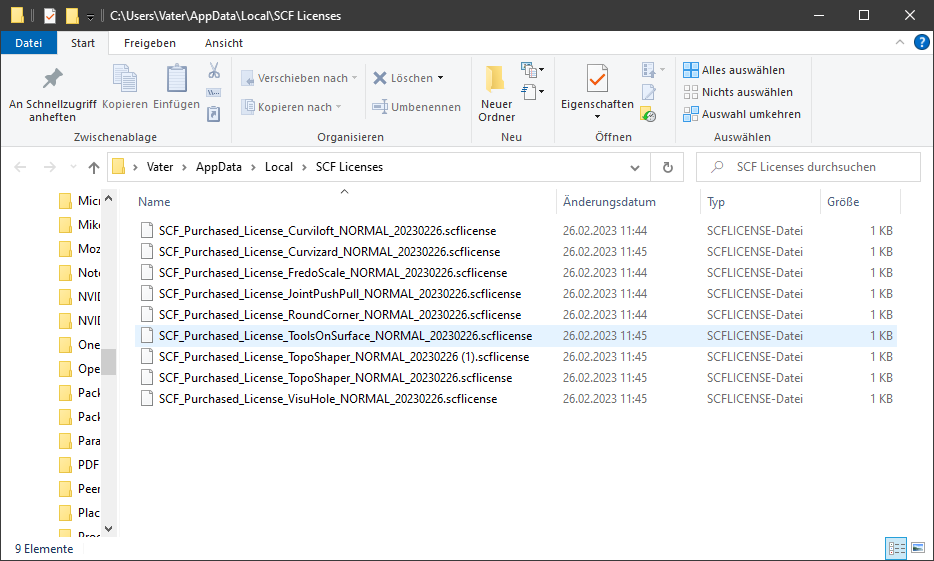Click the Kopieren icon in ribbon
Image resolution: width=934 pixels, height=561 pixels.
click(125, 79)
